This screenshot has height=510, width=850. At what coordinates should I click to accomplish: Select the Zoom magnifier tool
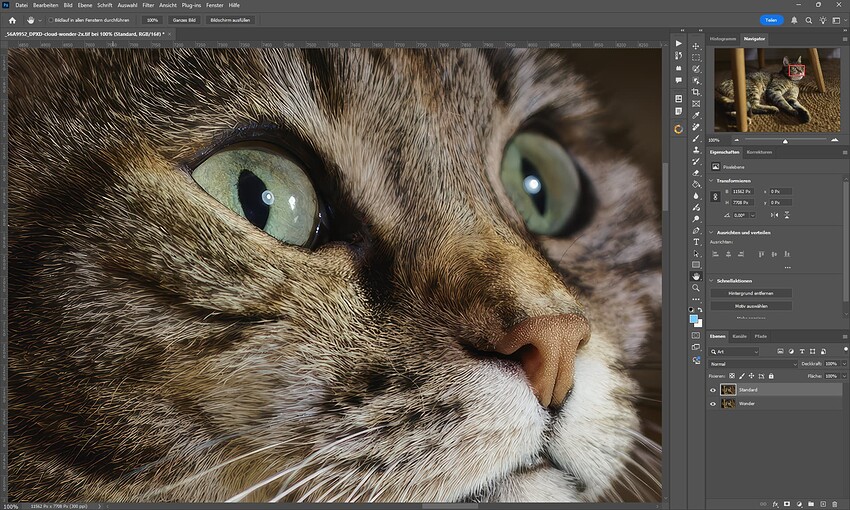(696, 288)
